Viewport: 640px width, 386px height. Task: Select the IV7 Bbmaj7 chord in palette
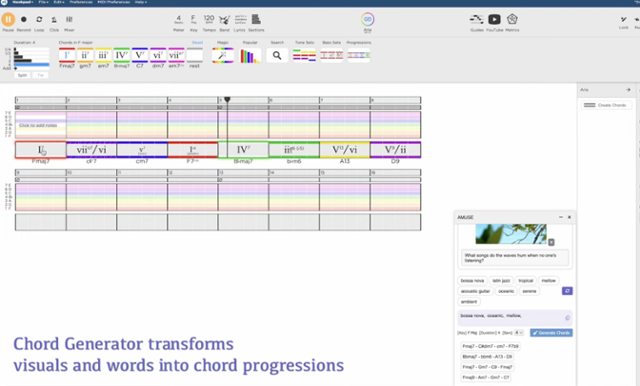122,55
